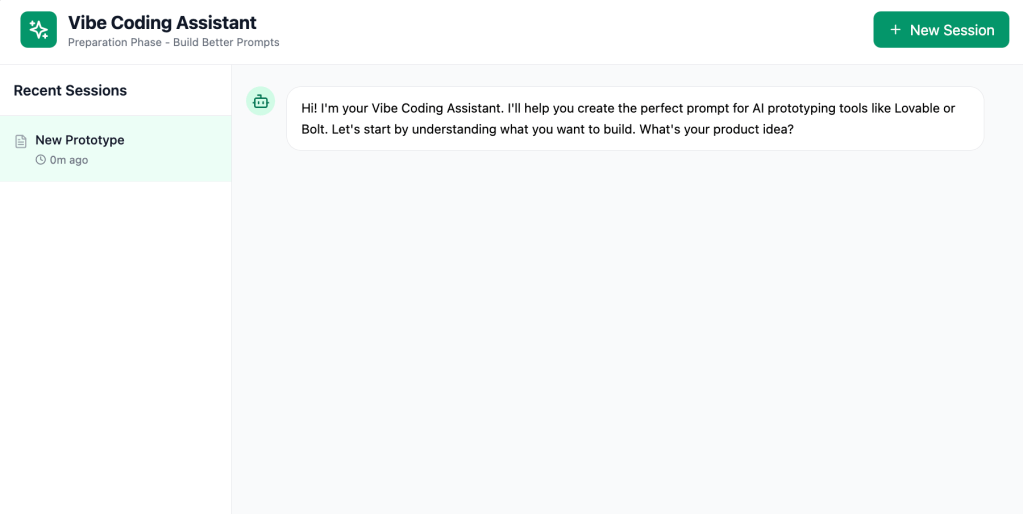Click the Preparation Phase subtitle text
The width and height of the screenshot is (1023, 514).
(x=174, y=43)
